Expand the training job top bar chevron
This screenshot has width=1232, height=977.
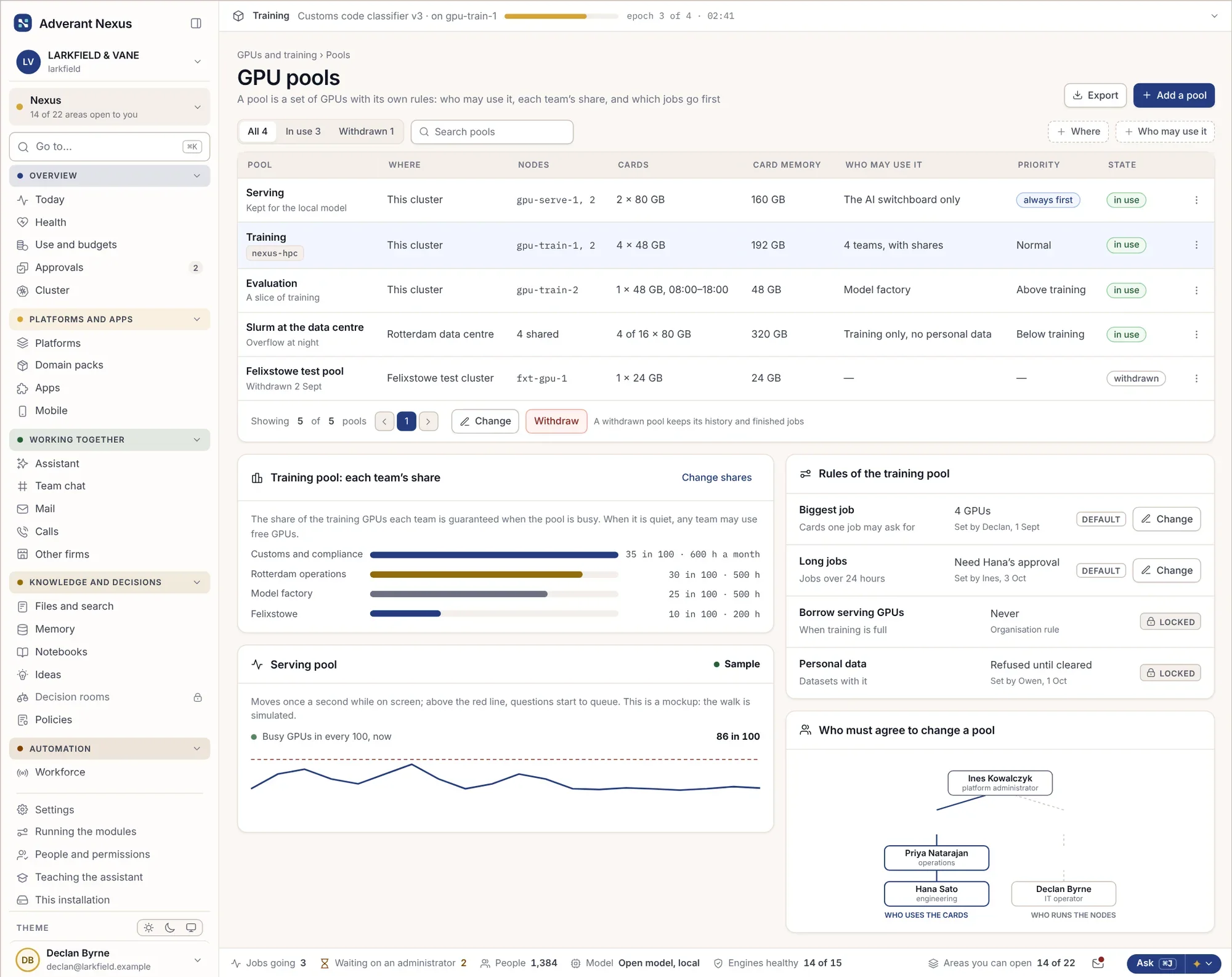[1214, 16]
